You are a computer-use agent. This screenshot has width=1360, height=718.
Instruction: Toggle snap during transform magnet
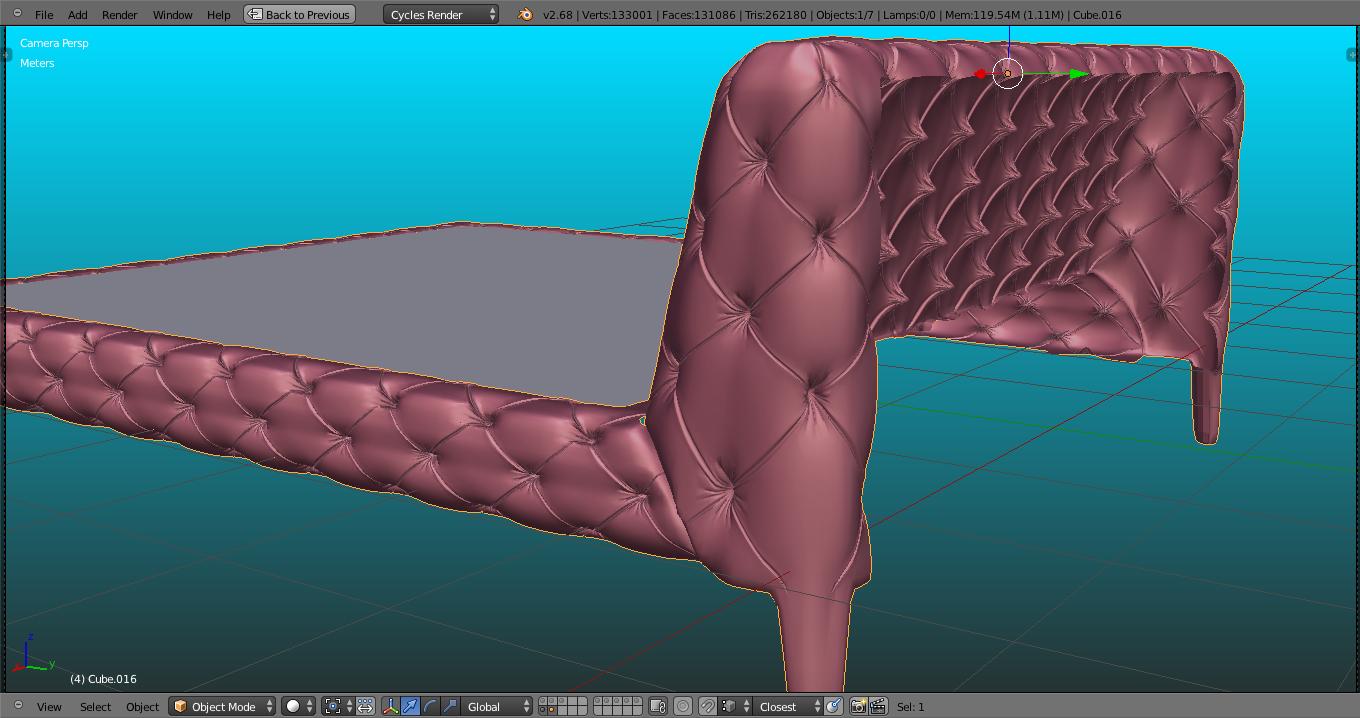click(707, 706)
